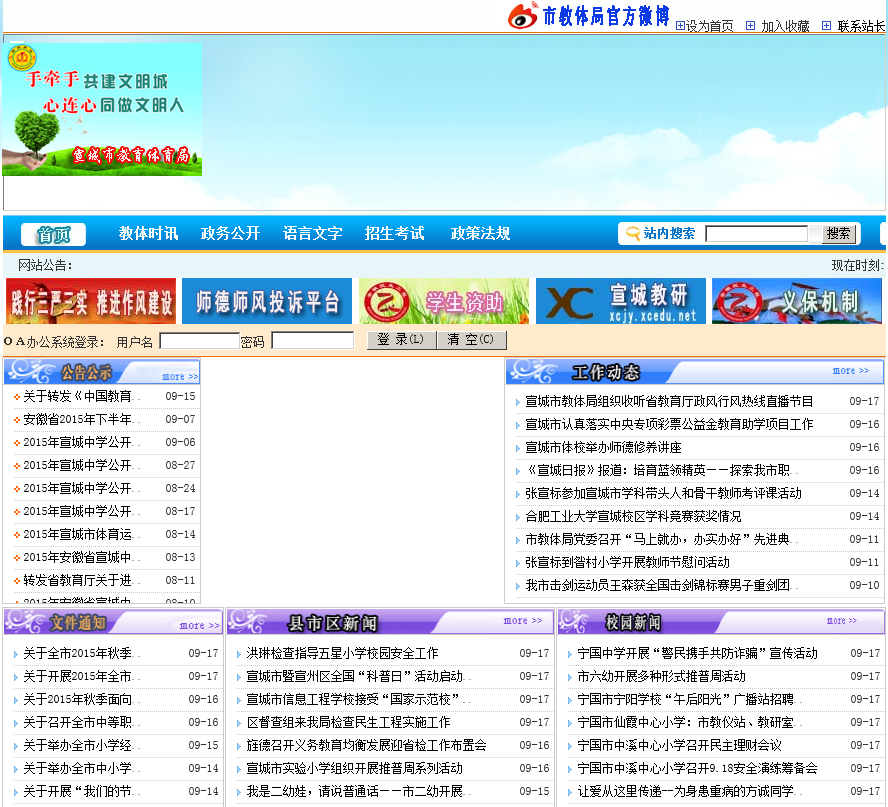The image size is (888, 807).
Task: Open file notice 关于全市2015年秋季
Action: (80, 654)
